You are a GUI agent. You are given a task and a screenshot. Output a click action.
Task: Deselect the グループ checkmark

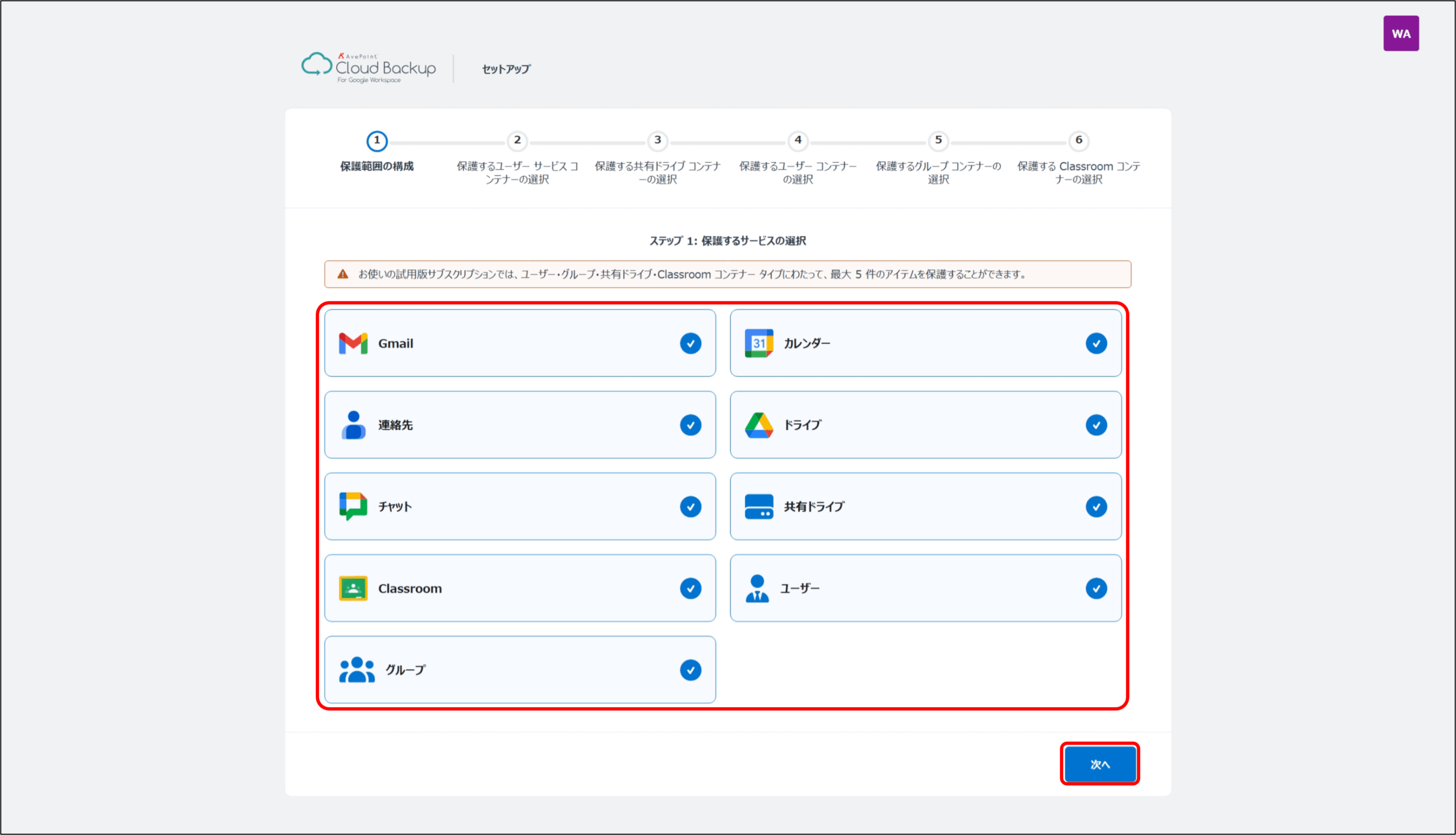coord(690,670)
